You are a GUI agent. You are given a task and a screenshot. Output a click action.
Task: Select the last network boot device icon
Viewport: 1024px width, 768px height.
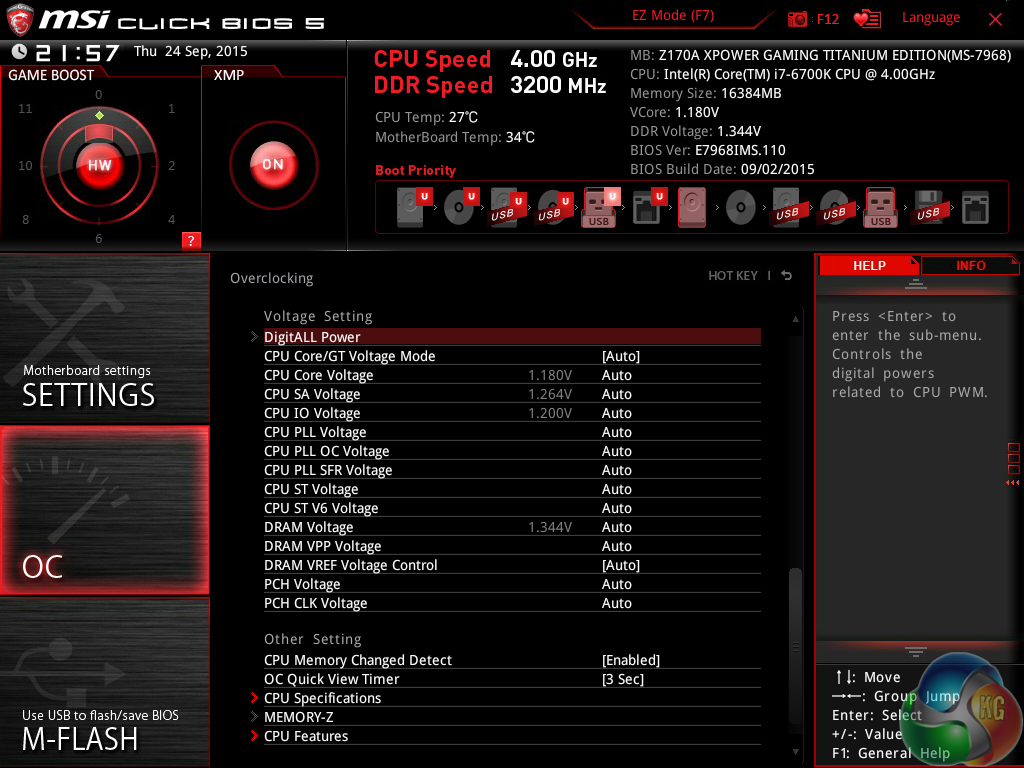(974, 207)
